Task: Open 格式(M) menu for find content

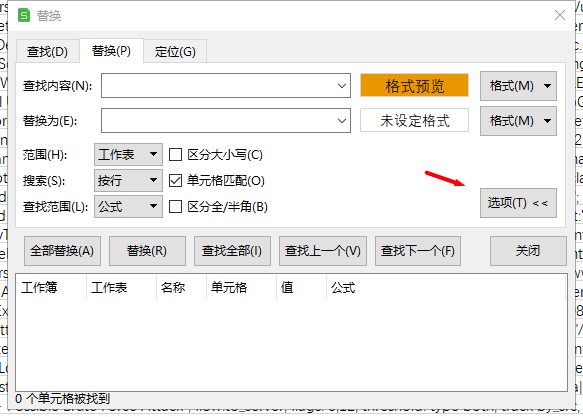Action: [518, 86]
